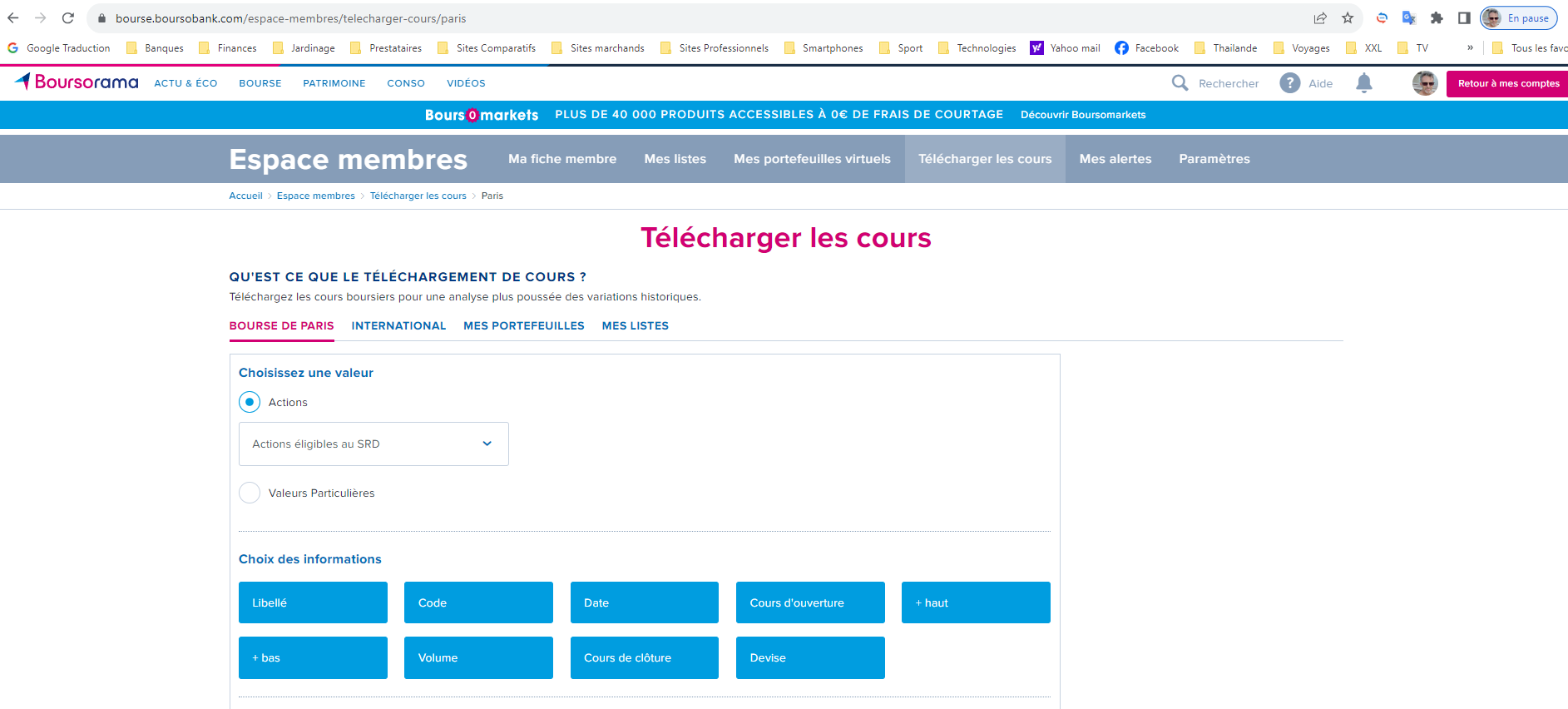Open the browser extensions puzzle icon
The image size is (1568, 709).
coord(1437,18)
